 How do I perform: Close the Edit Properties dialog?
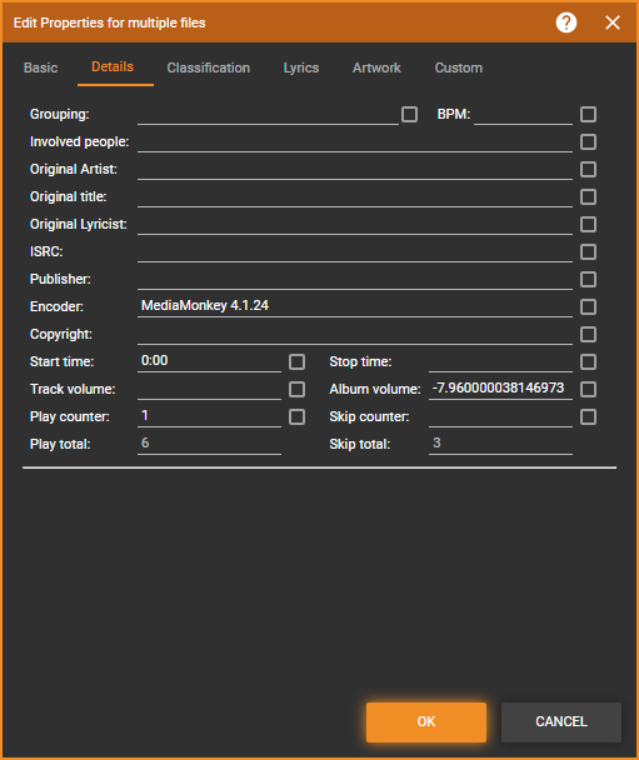(612, 22)
